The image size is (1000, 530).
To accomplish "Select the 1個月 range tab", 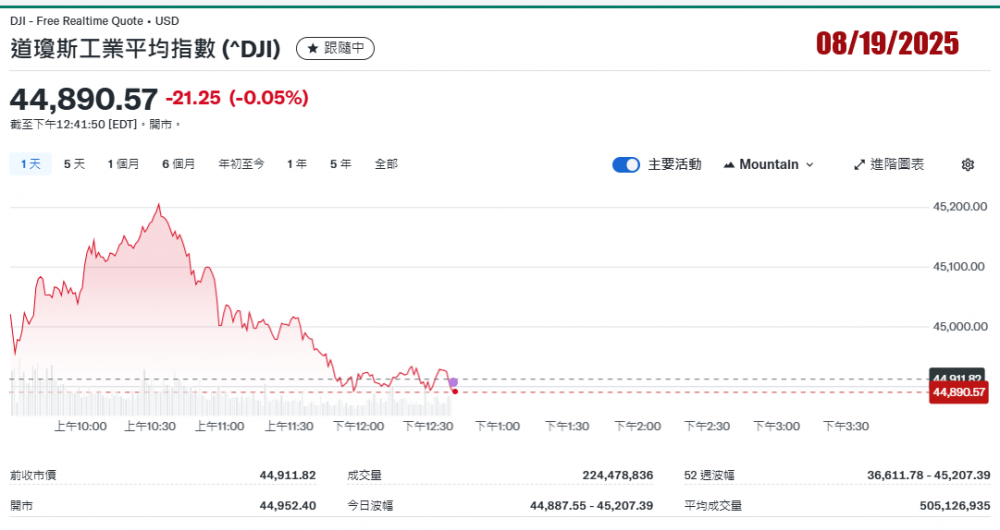I will [123, 164].
